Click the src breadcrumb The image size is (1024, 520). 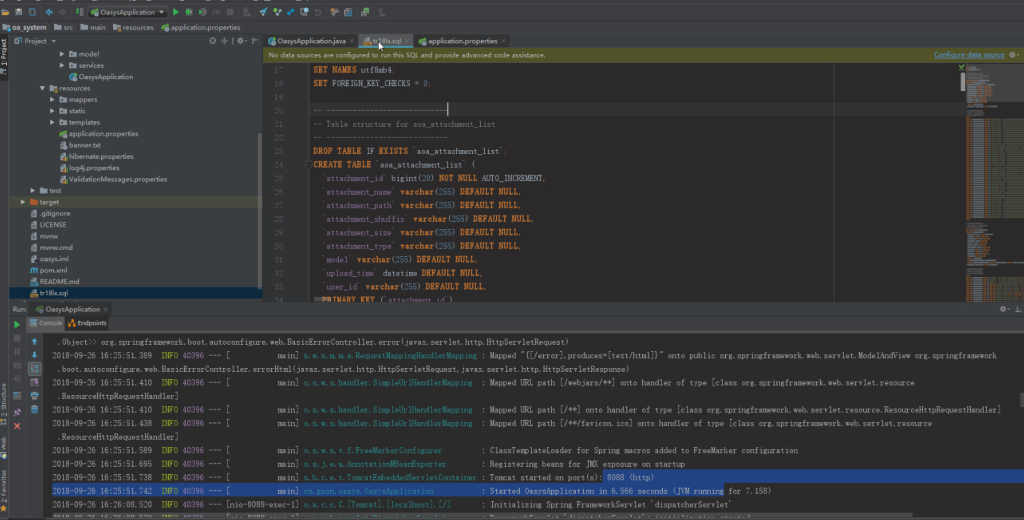pyautogui.click(x=63, y=27)
